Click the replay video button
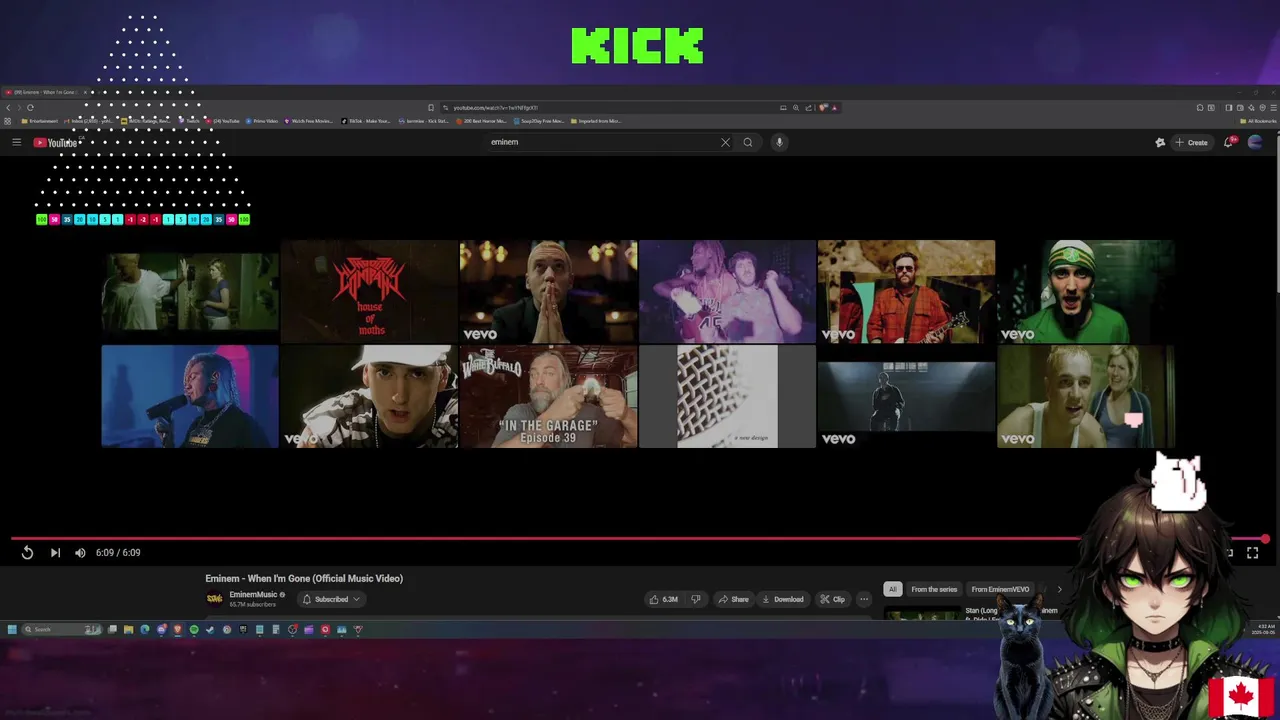Viewport: 1280px width, 720px height. (x=27, y=552)
